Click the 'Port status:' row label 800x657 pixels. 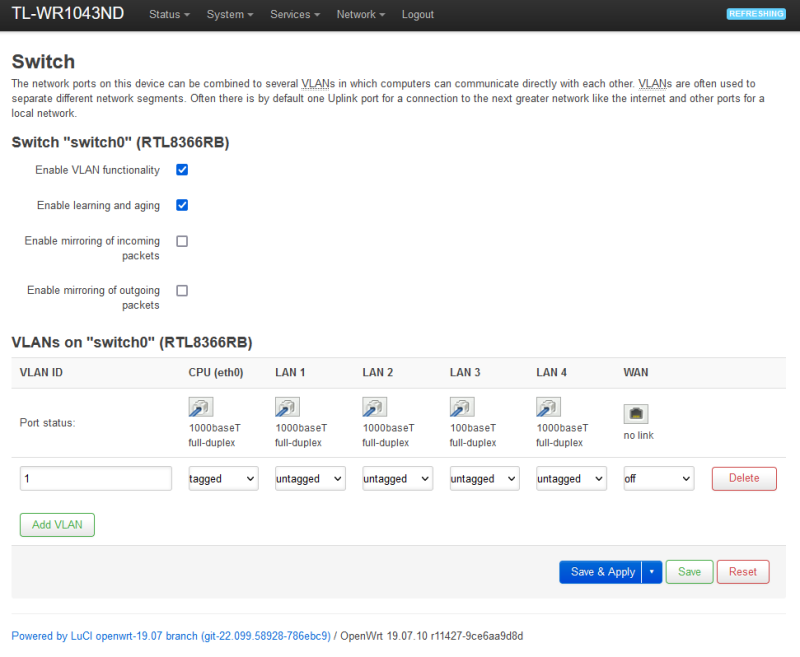pos(47,422)
